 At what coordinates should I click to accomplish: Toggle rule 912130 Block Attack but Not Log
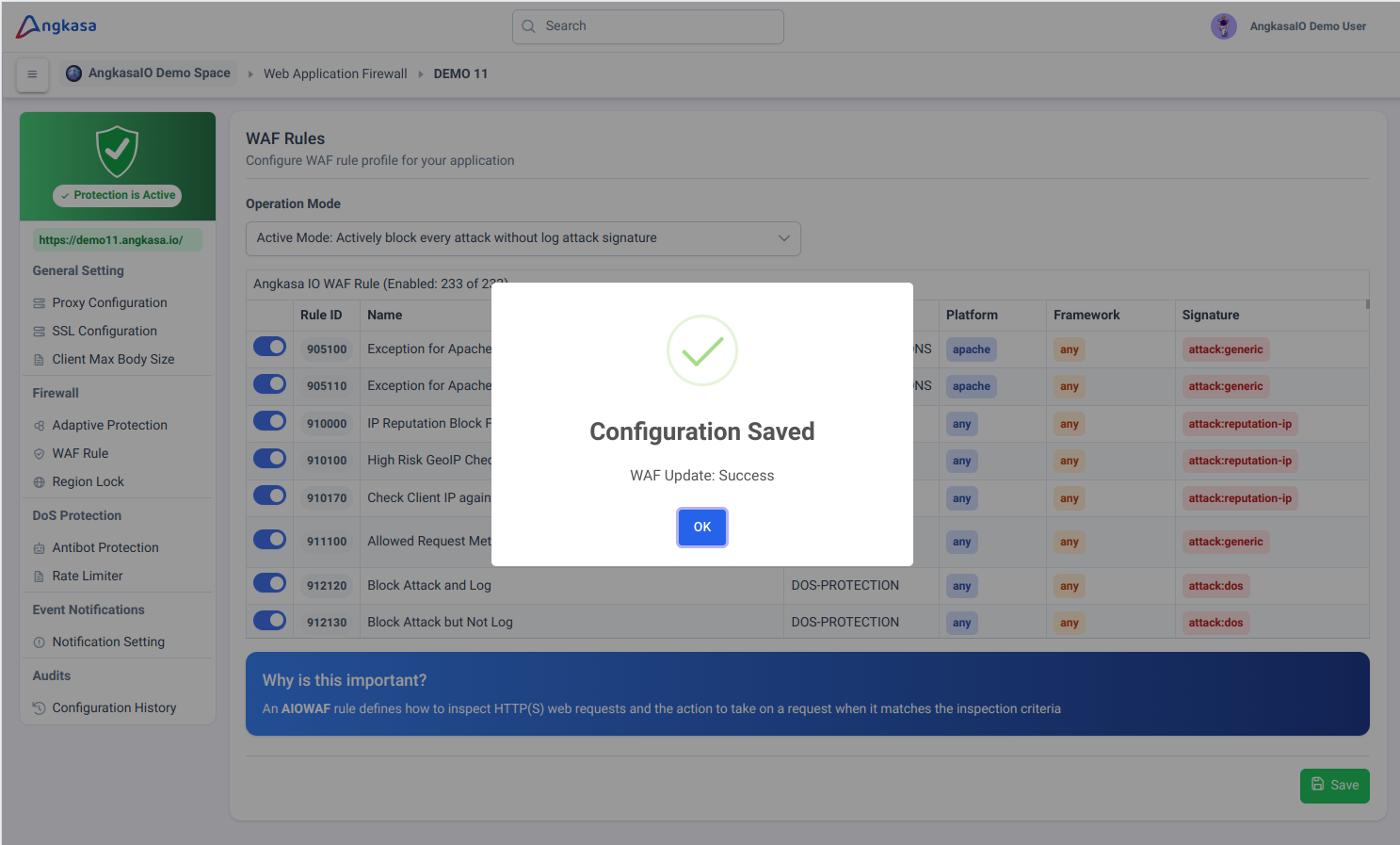(269, 620)
